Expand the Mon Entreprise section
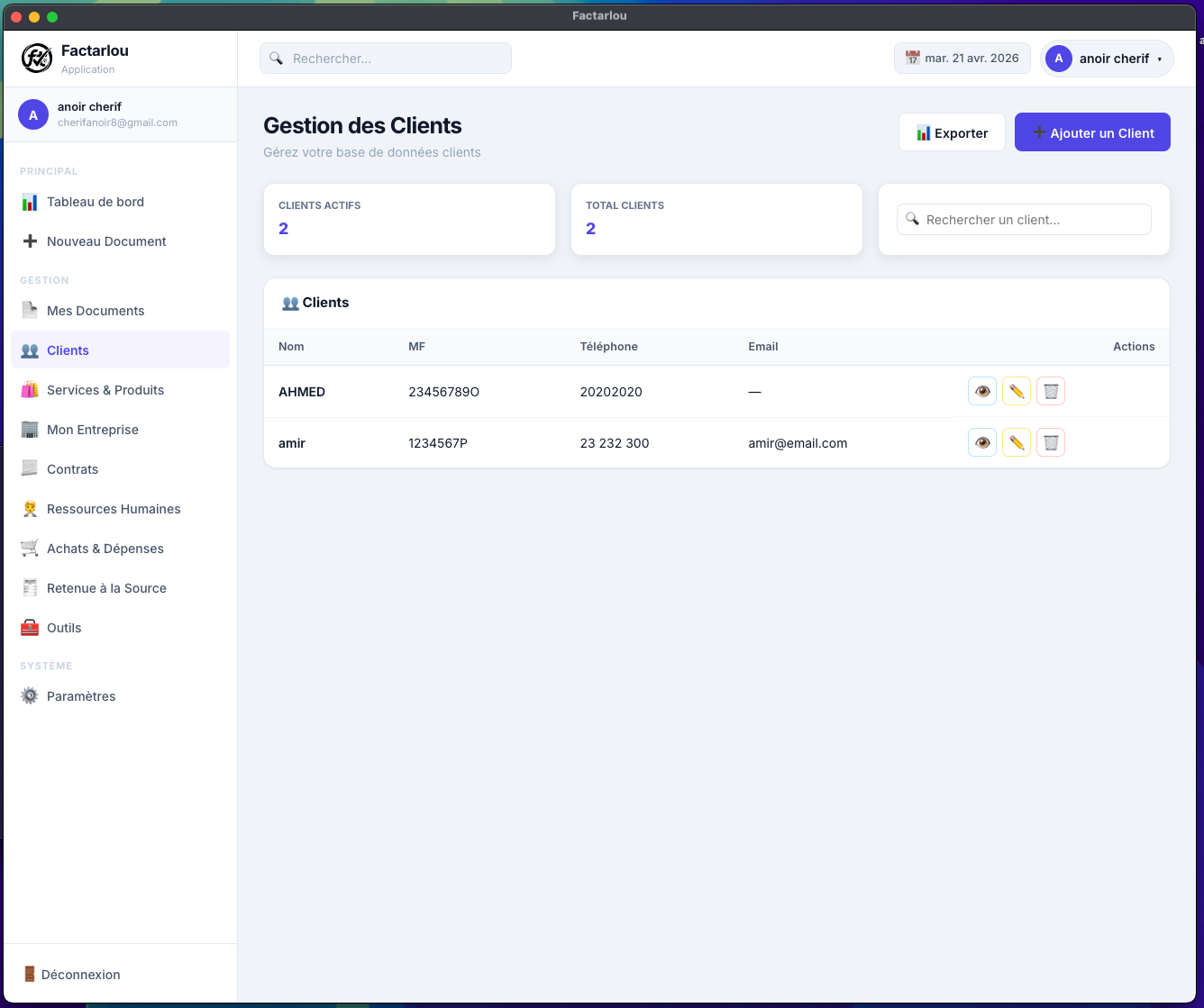The width and height of the screenshot is (1204, 1008). point(93,430)
